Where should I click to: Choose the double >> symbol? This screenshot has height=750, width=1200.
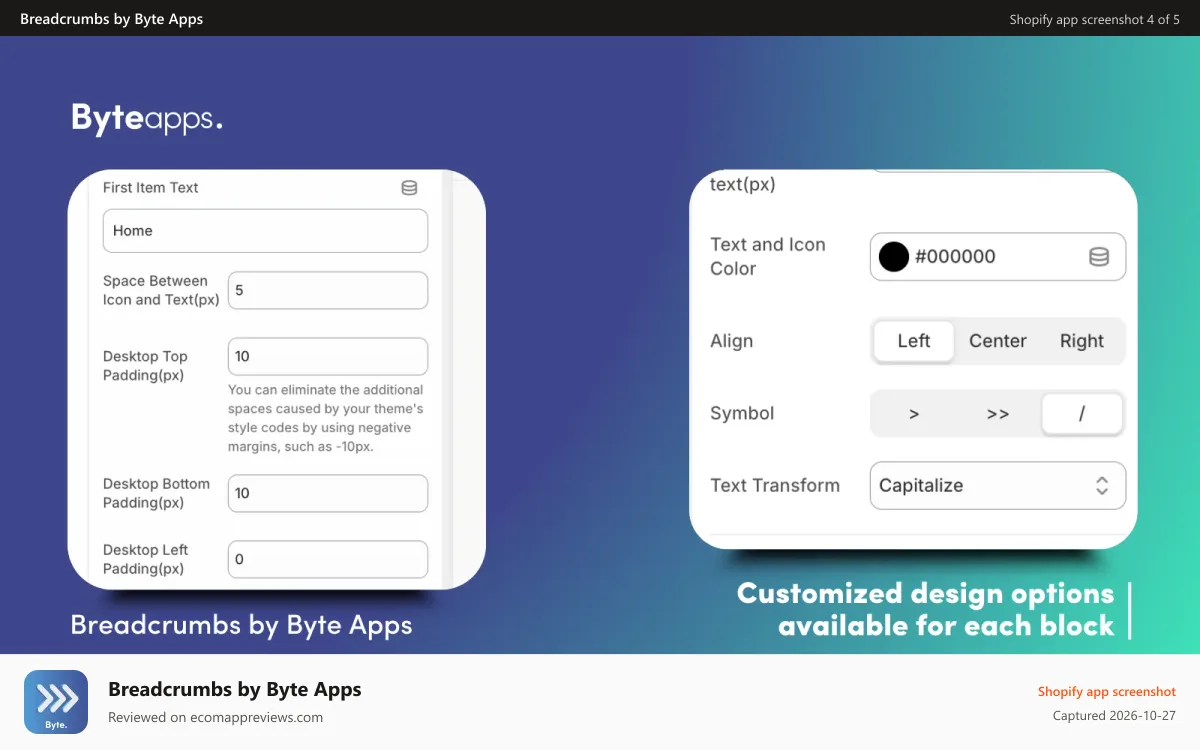click(x=998, y=413)
